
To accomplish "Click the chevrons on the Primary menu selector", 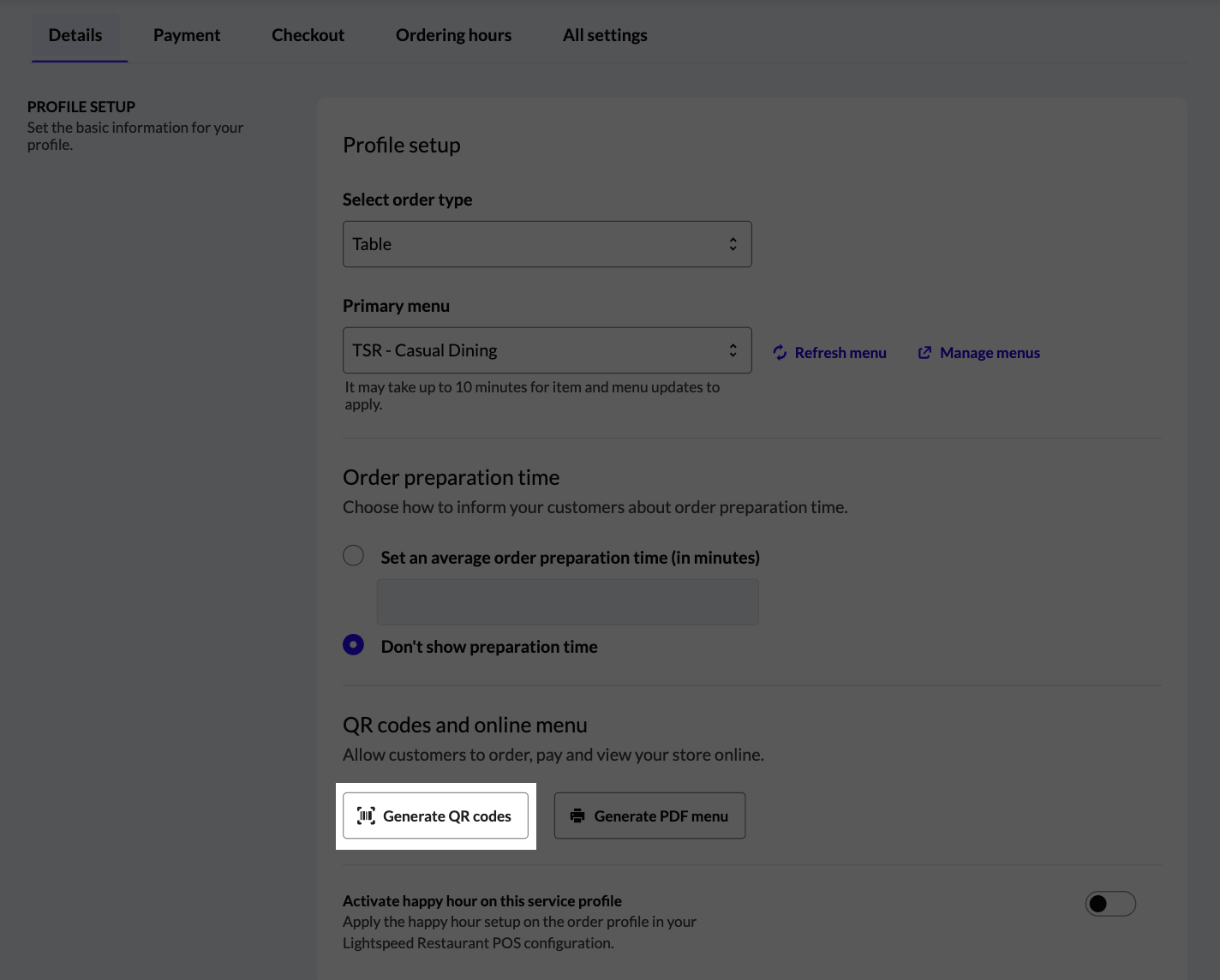I will tap(733, 350).
